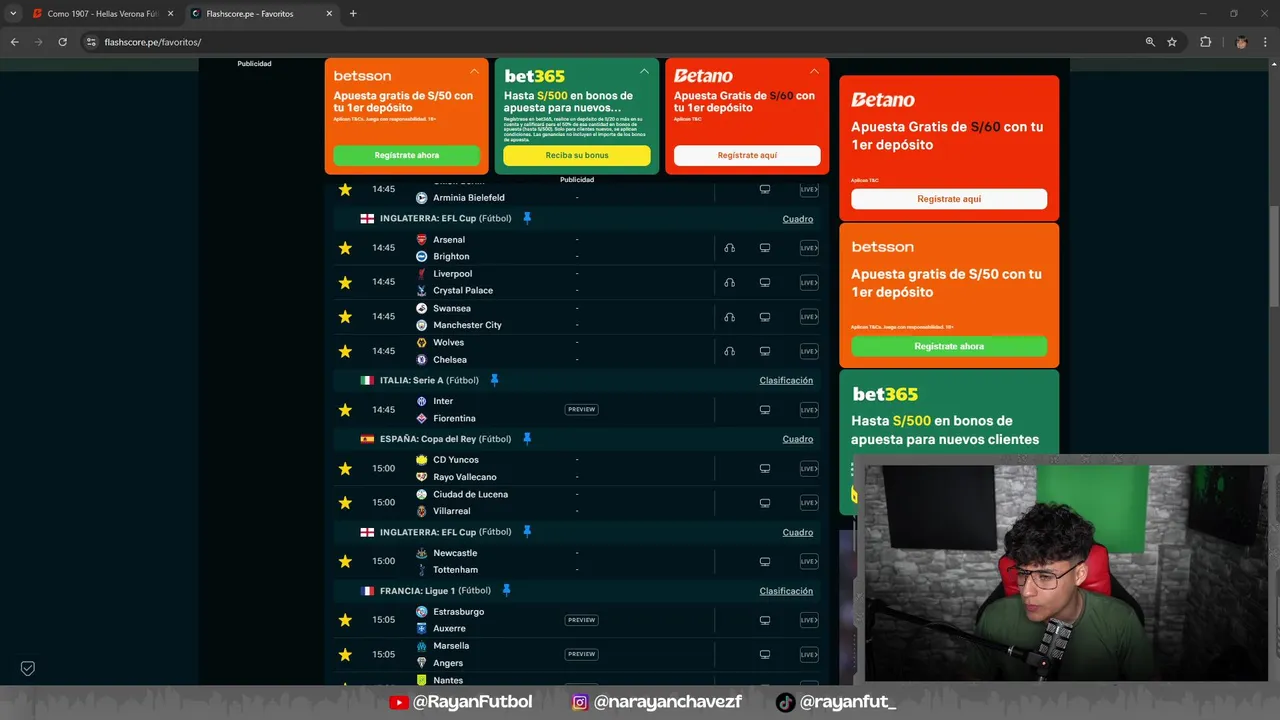
Task: Toggle favorite star for Swansea vs Manchester City
Action: point(345,317)
